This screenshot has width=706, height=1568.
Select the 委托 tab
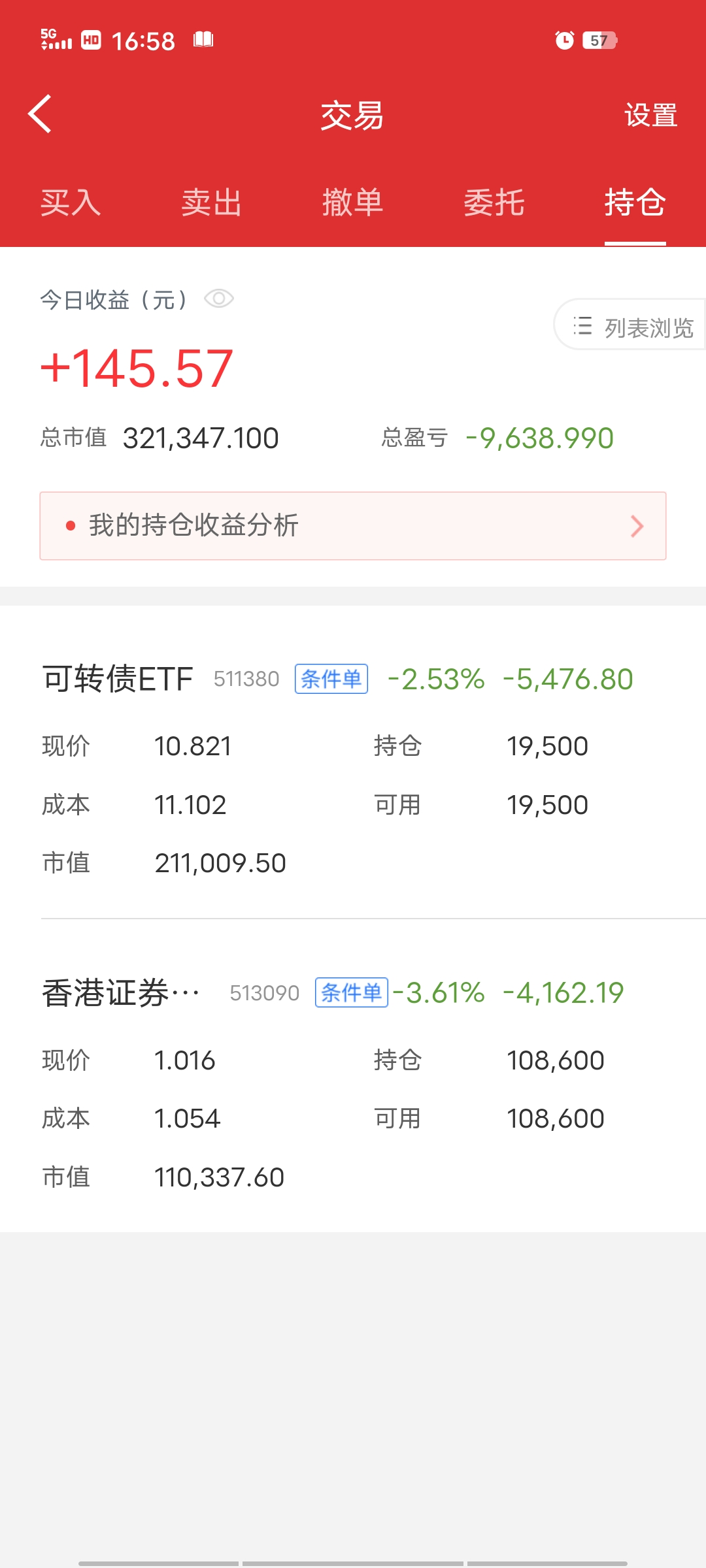click(494, 203)
